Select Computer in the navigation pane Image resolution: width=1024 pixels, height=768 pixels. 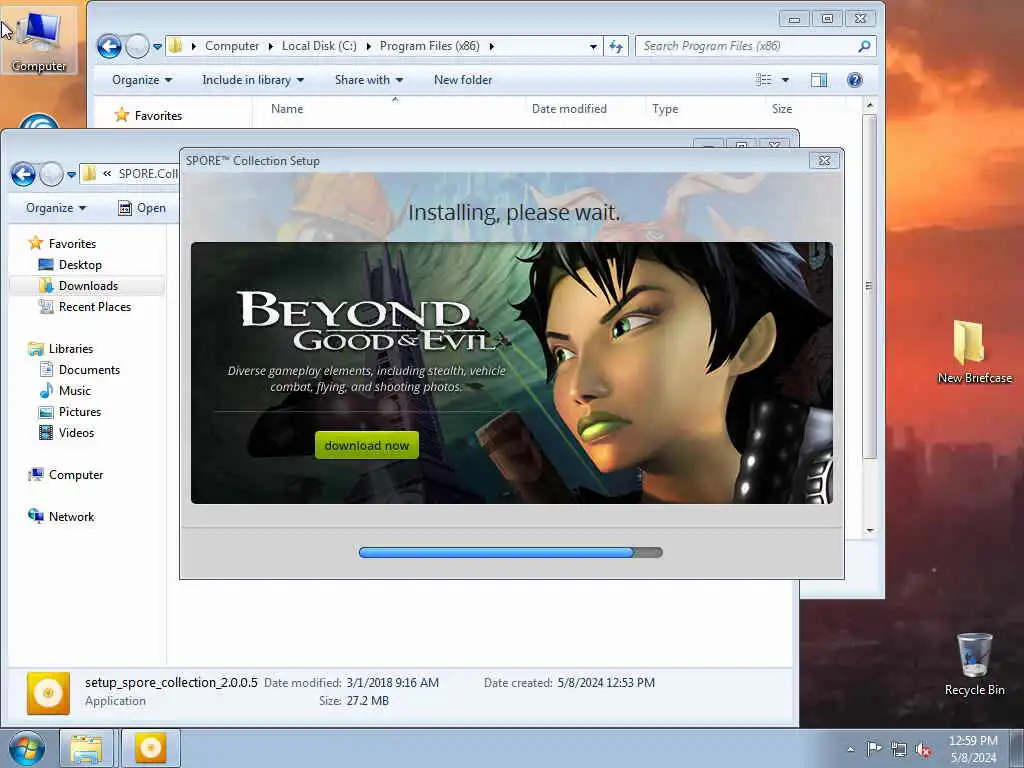click(x=65, y=475)
